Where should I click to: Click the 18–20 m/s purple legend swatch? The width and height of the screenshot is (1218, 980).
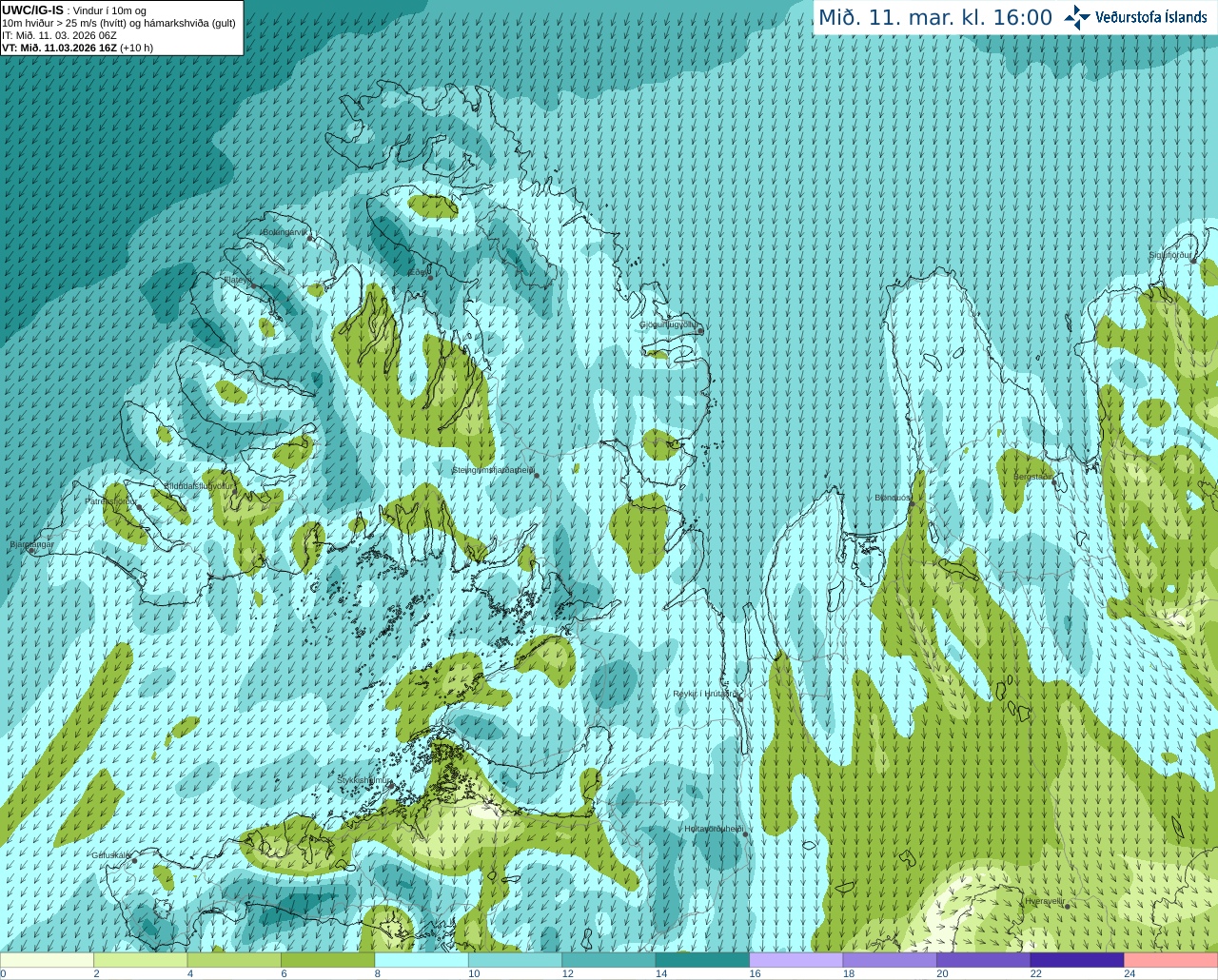[890, 960]
